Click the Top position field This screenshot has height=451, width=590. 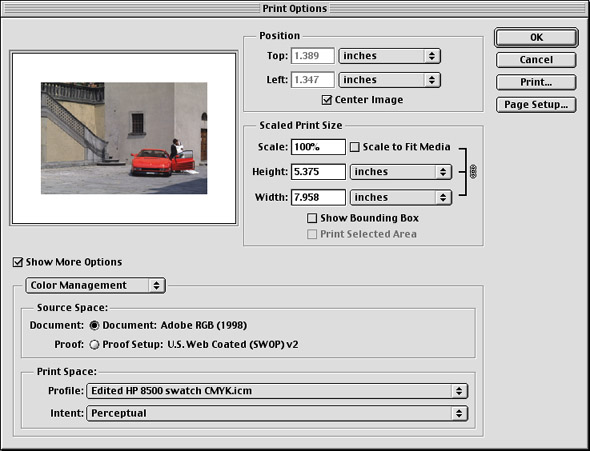click(x=312, y=56)
